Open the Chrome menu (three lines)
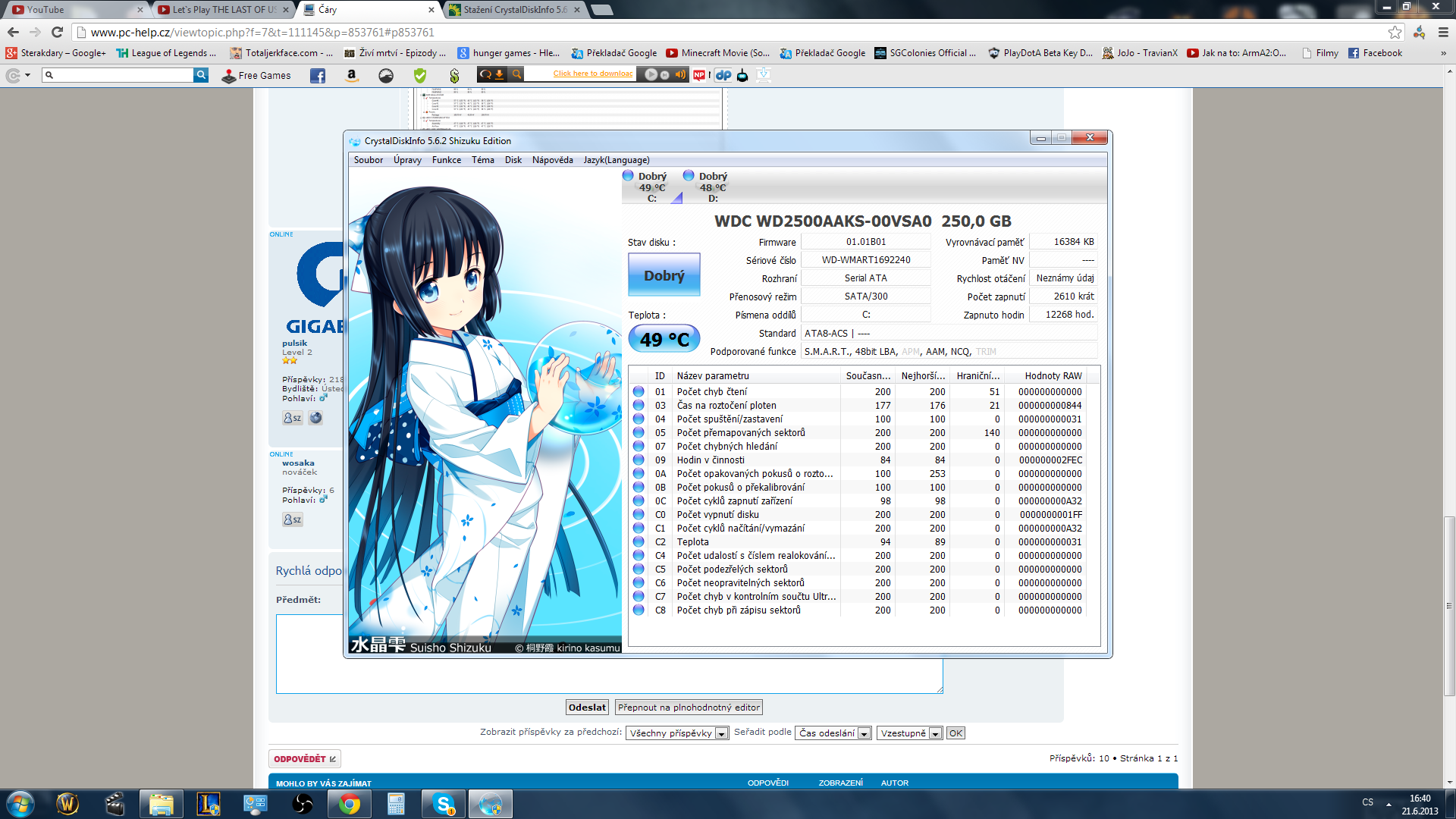Image resolution: width=1456 pixels, height=819 pixels. 1443,32
